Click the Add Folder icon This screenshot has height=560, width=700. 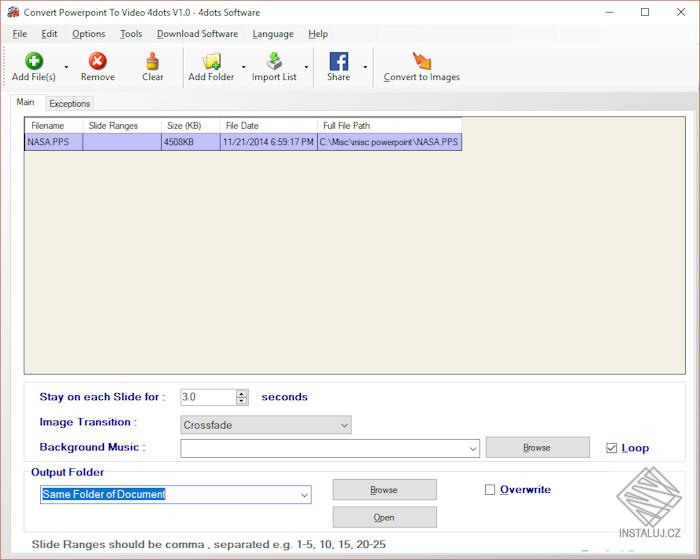[x=212, y=61]
